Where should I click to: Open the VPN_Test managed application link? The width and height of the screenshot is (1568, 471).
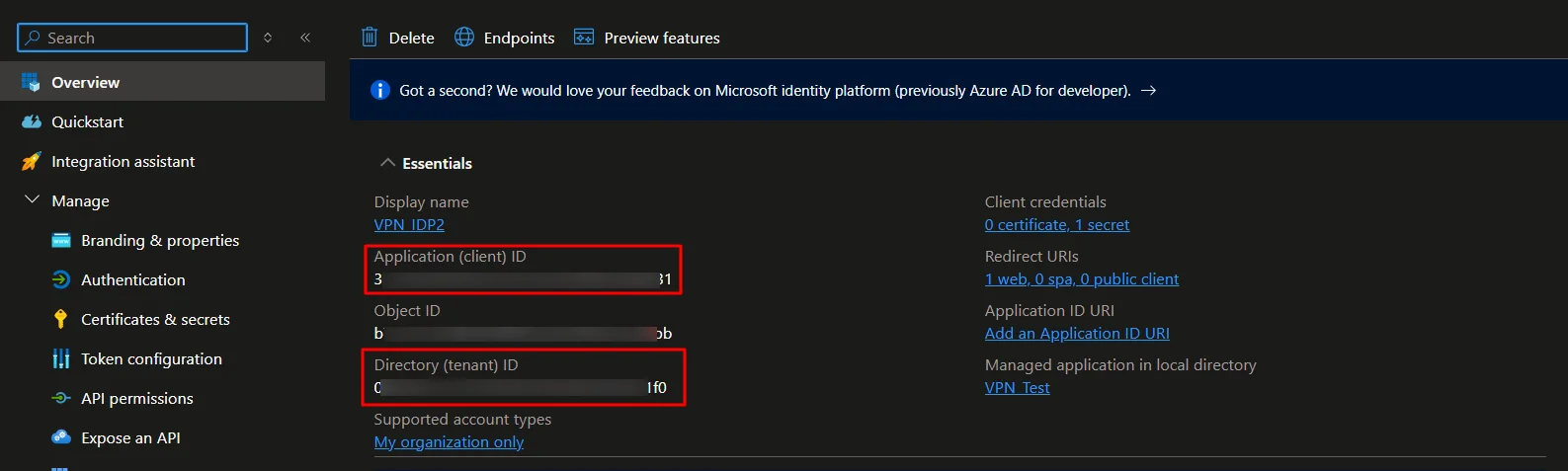pyautogui.click(x=1017, y=387)
